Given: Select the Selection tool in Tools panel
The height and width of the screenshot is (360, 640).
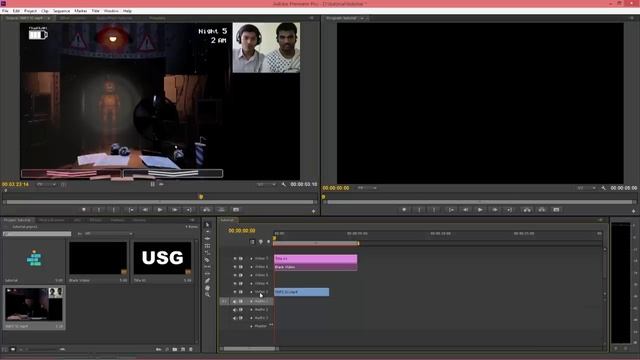Looking at the screenshot, I should (207, 224).
